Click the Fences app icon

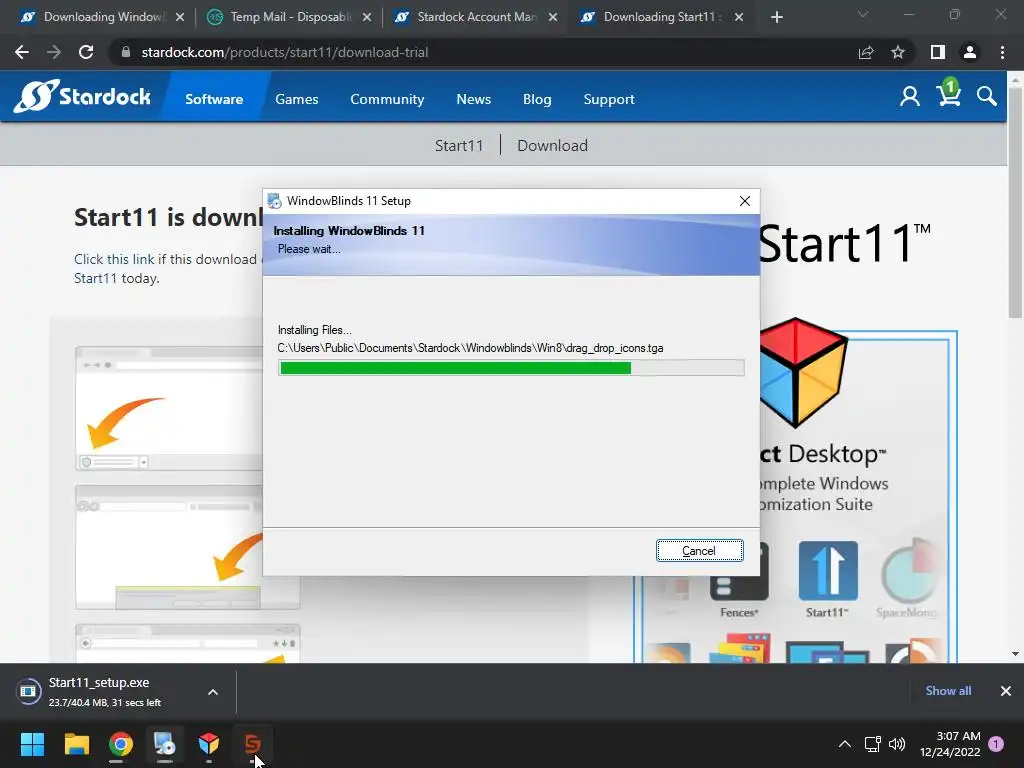click(x=739, y=572)
